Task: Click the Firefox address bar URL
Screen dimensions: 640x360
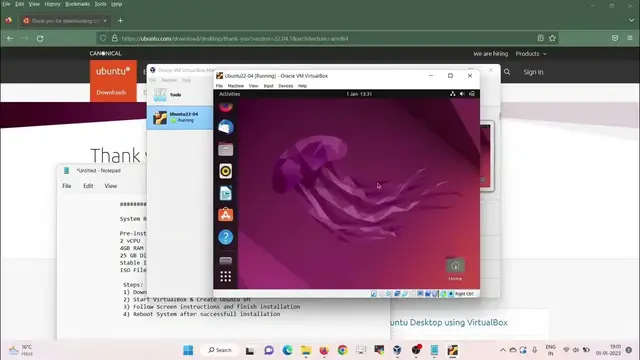Action: [x=235, y=38]
